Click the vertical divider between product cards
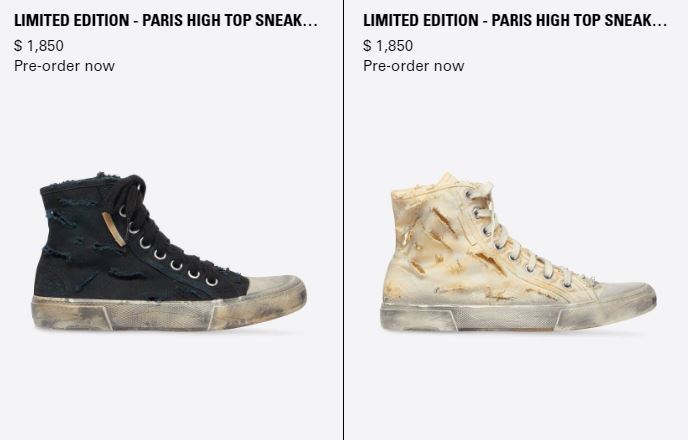 point(344,220)
